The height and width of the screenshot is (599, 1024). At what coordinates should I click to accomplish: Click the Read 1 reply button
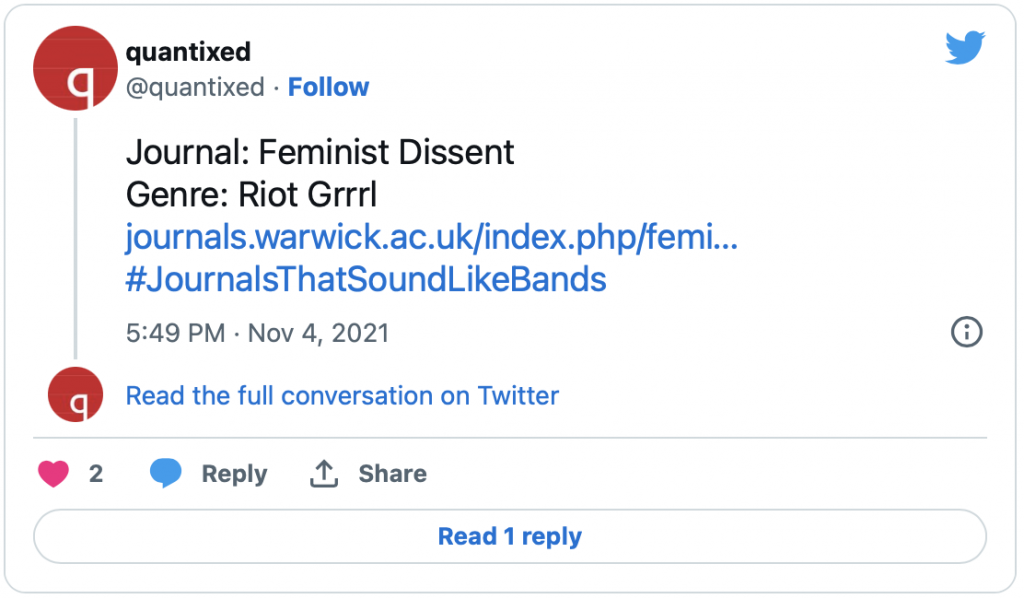510,536
